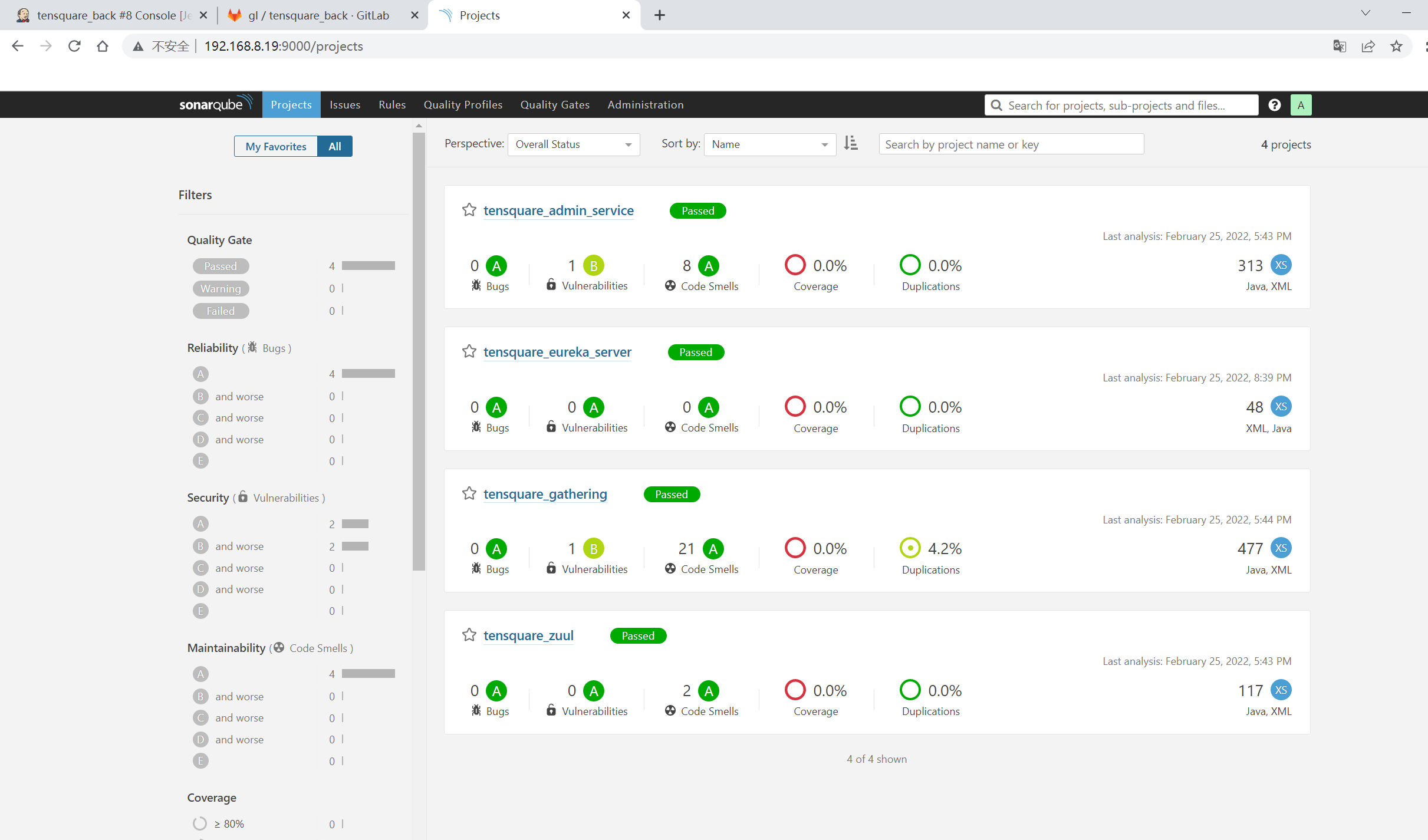The height and width of the screenshot is (840, 1428).
Task: Open the Quality Gates navigation tab
Action: pyautogui.click(x=555, y=104)
